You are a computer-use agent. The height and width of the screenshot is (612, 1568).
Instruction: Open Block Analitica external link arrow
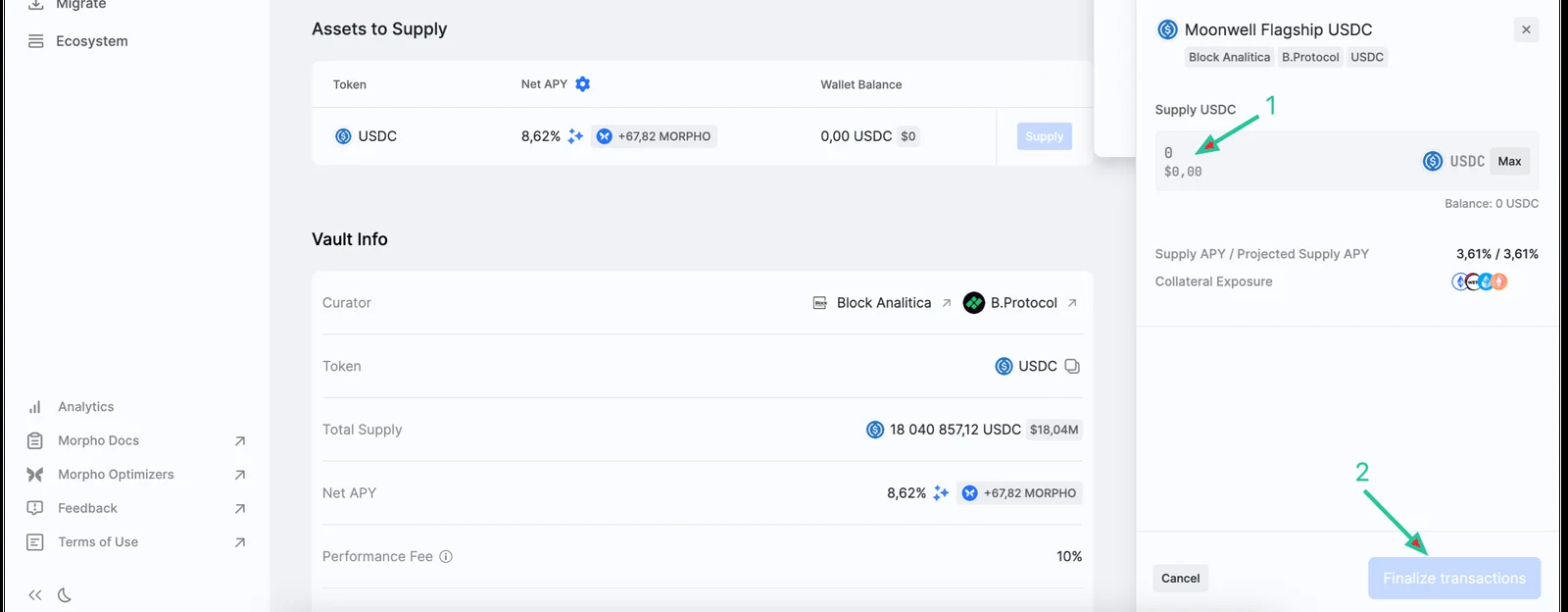point(947,303)
